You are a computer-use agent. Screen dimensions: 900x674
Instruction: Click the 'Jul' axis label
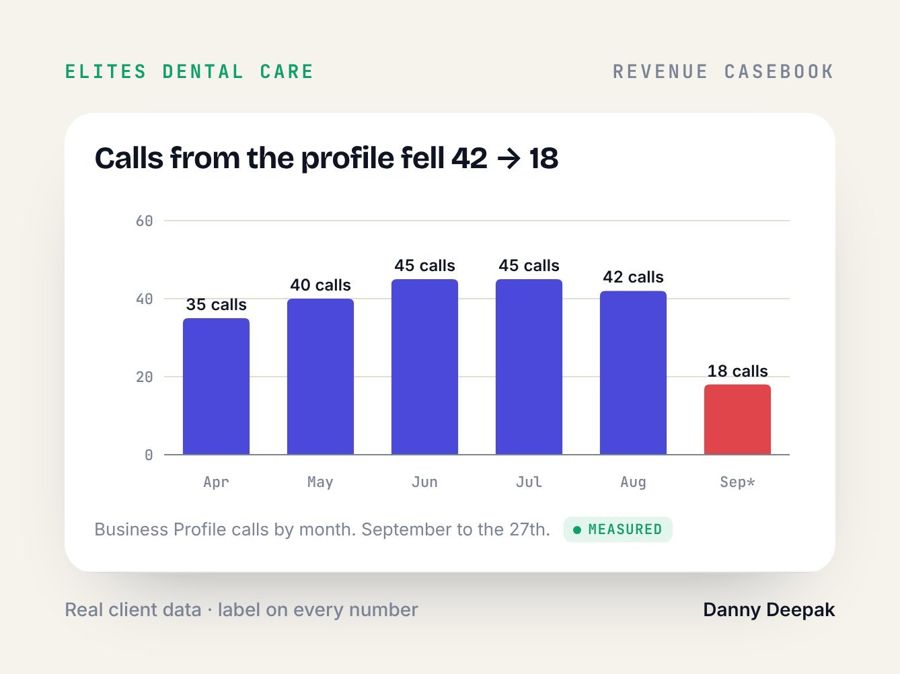(x=529, y=482)
